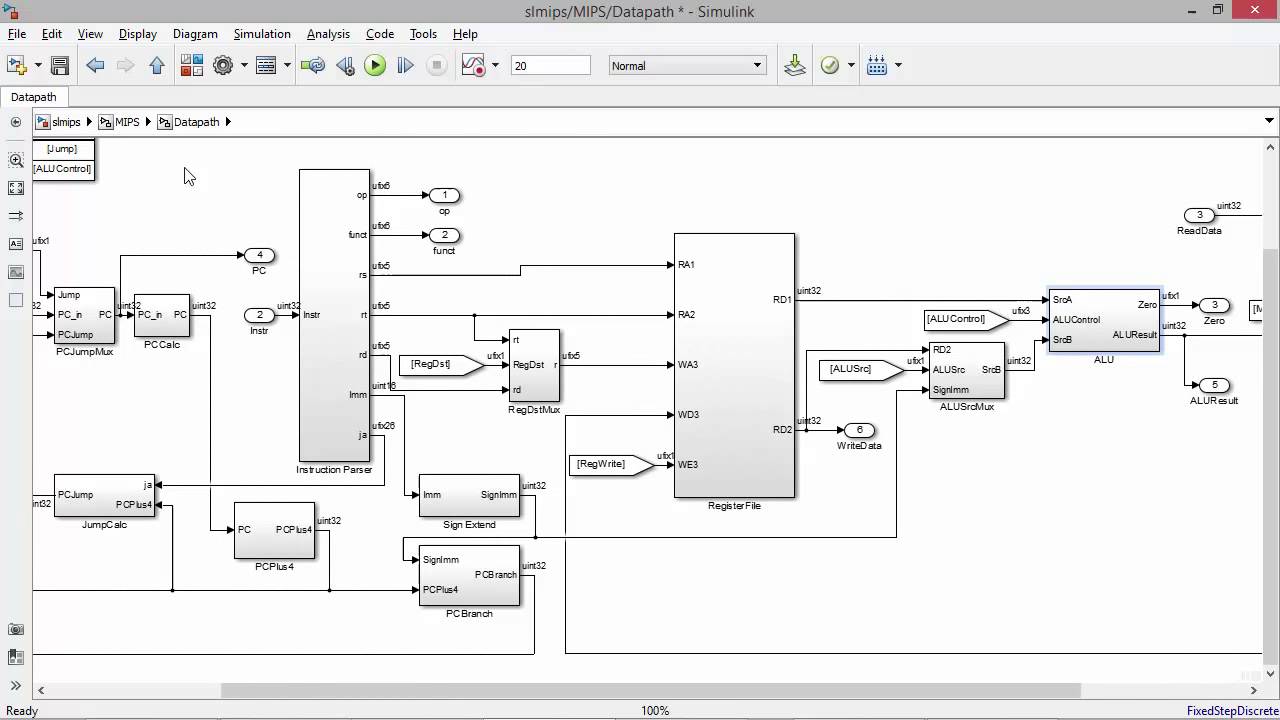Open the New Model dropdown arrow
Viewport: 1280px width, 720px height.
(38, 65)
